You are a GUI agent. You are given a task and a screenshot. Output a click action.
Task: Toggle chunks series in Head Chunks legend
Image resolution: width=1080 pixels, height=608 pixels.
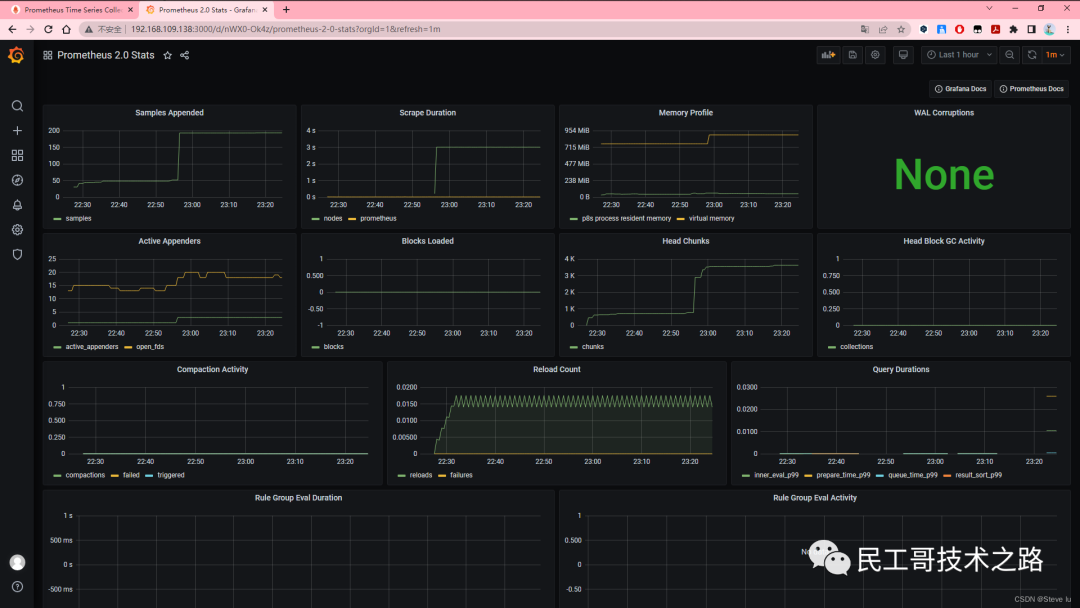point(592,347)
